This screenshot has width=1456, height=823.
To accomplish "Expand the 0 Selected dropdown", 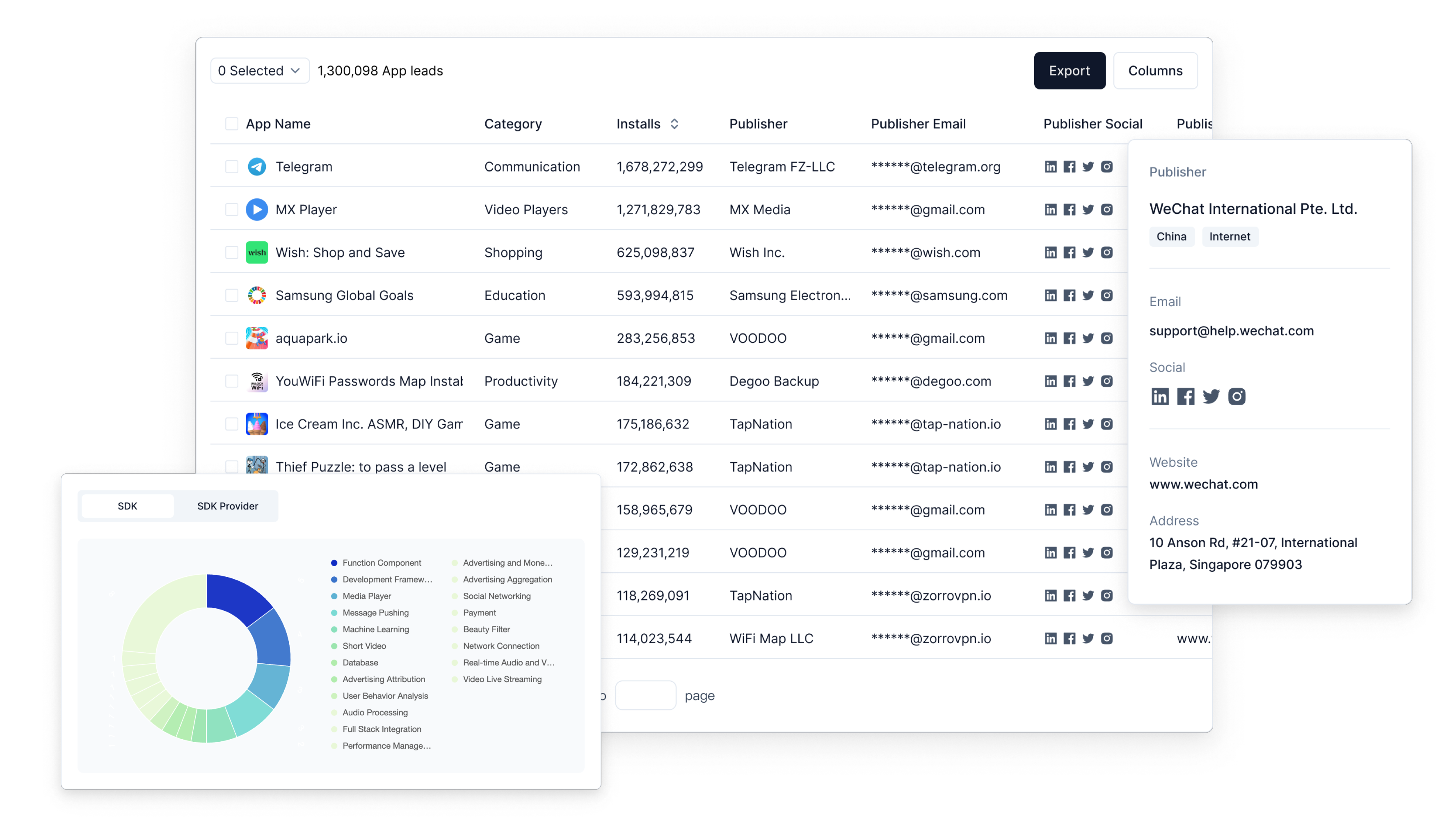I will click(x=259, y=71).
